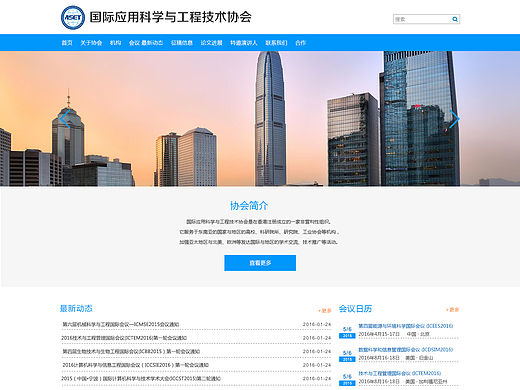Click the date badge beside the ICEES2016 entry
520x390 pixels.
(347, 332)
